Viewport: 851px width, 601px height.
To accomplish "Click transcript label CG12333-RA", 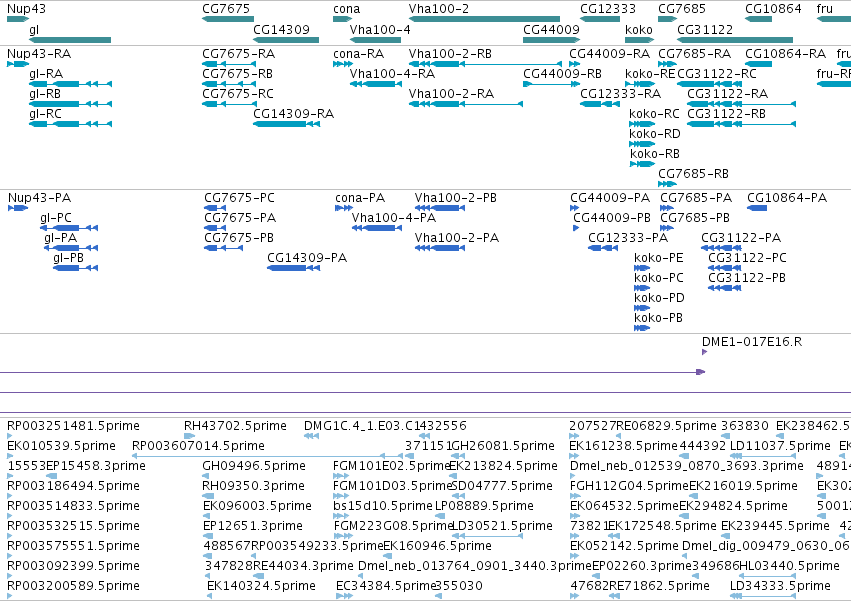I will pyautogui.click(x=620, y=94).
